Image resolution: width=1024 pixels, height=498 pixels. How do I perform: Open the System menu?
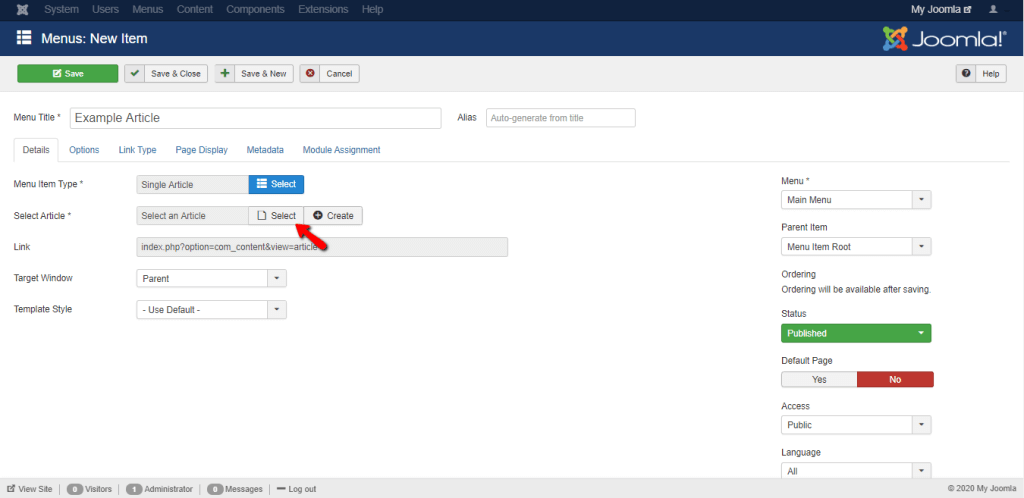pos(61,10)
